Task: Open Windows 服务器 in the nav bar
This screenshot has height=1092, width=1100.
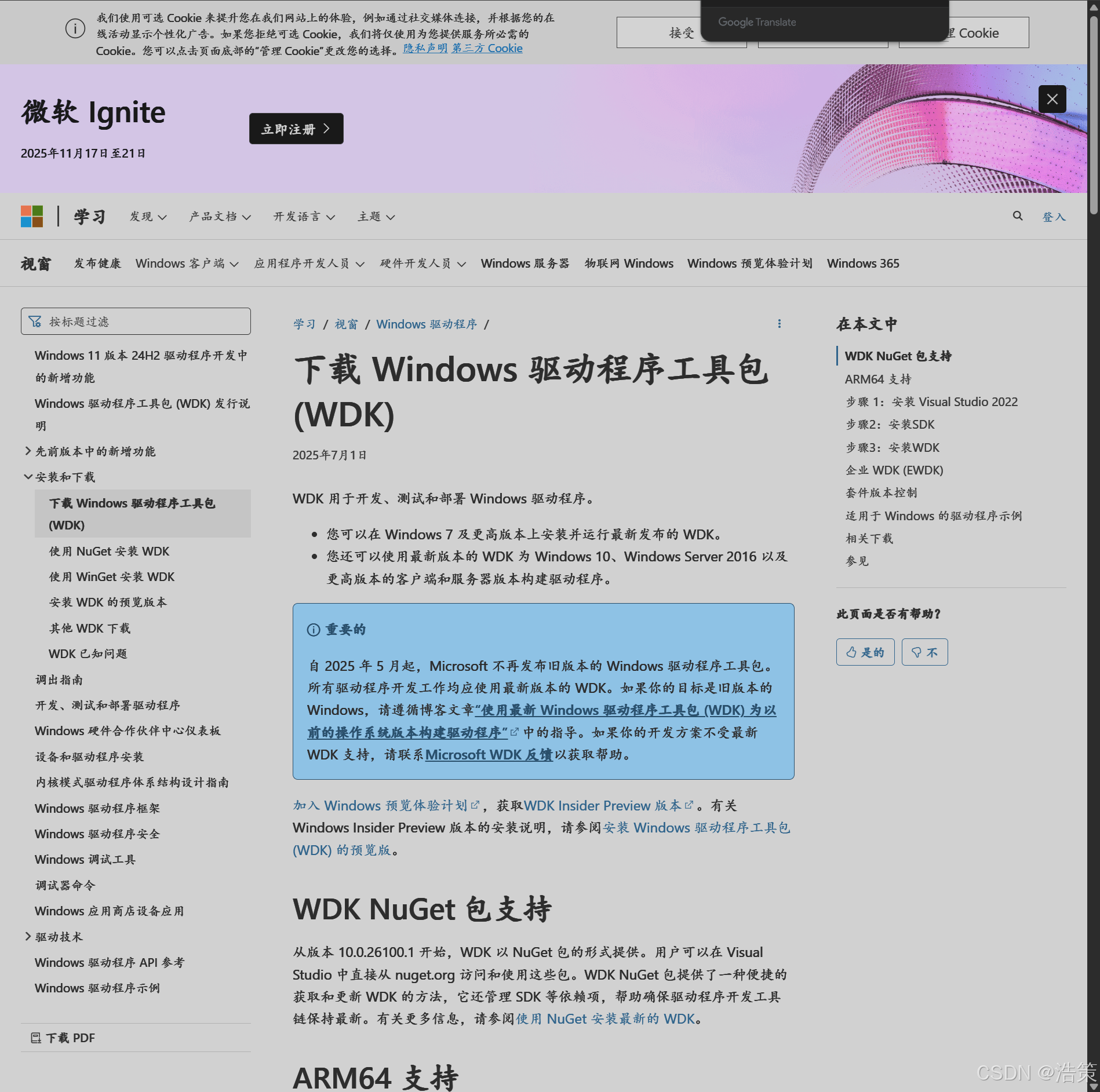Action: pyautogui.click(x=525, y=264)
